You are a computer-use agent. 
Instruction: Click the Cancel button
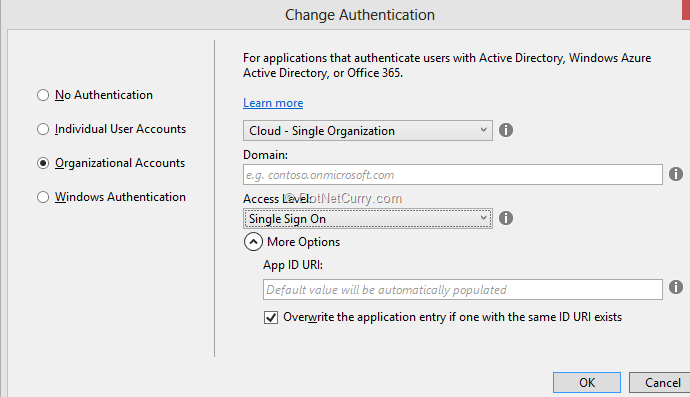click(661, 382)
